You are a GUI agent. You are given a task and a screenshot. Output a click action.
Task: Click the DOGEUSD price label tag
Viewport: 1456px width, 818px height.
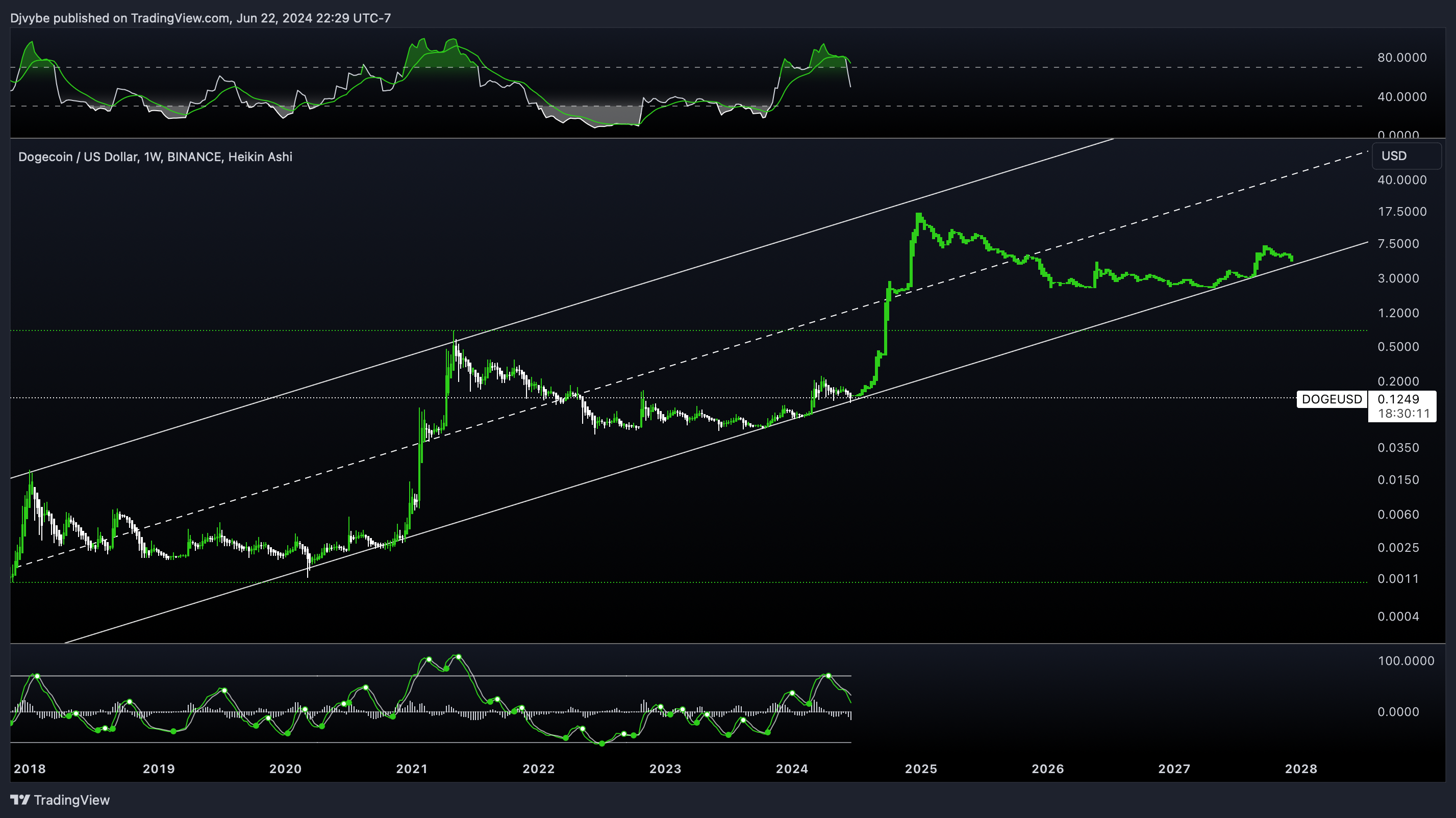pos(1332,399)
